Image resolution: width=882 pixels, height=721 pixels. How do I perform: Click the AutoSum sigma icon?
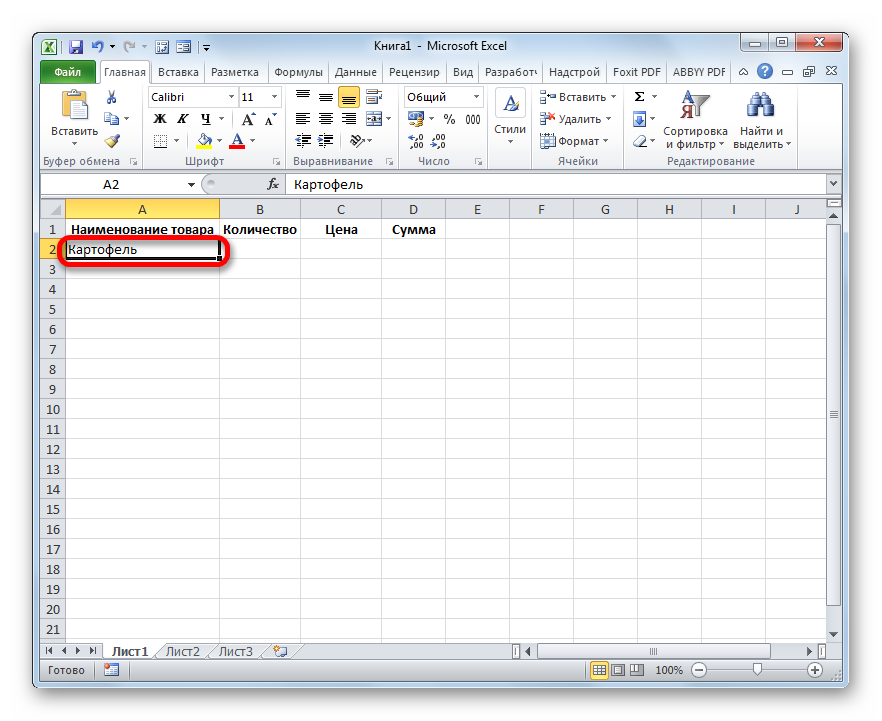(x=639, y=97)
